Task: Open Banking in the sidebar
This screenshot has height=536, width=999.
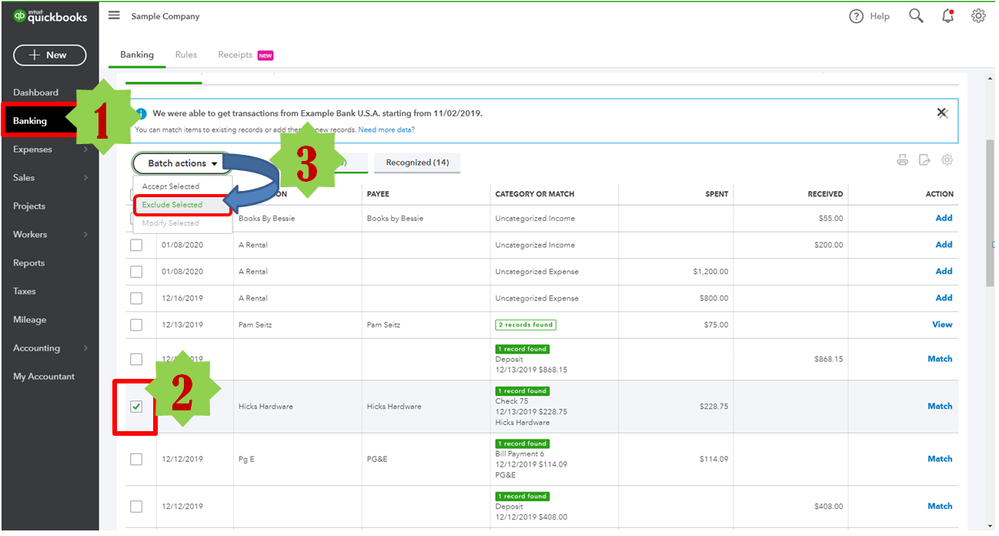Action: (x=30, y=121)
